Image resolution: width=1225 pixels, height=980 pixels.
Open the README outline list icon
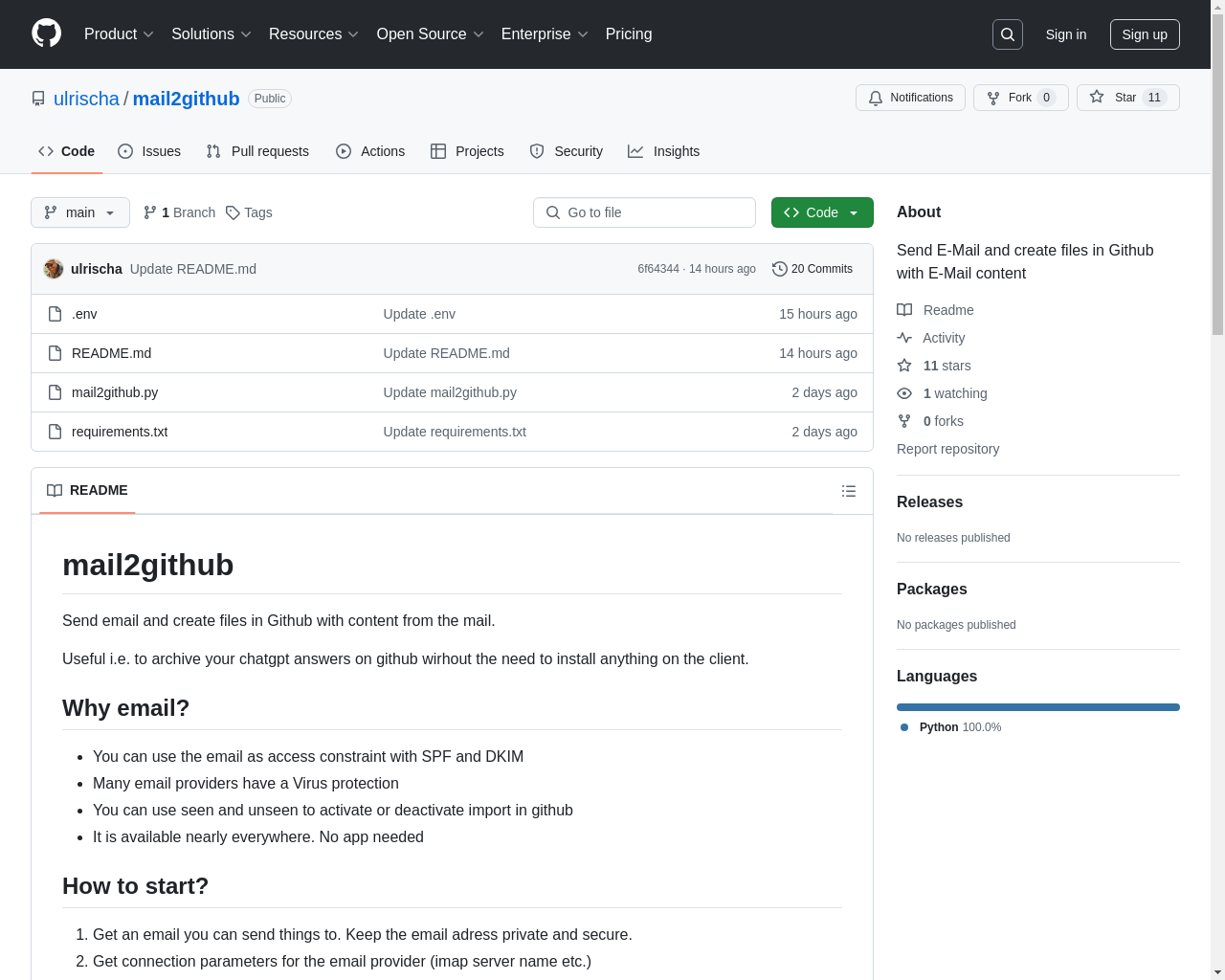[x=849, y=491]
